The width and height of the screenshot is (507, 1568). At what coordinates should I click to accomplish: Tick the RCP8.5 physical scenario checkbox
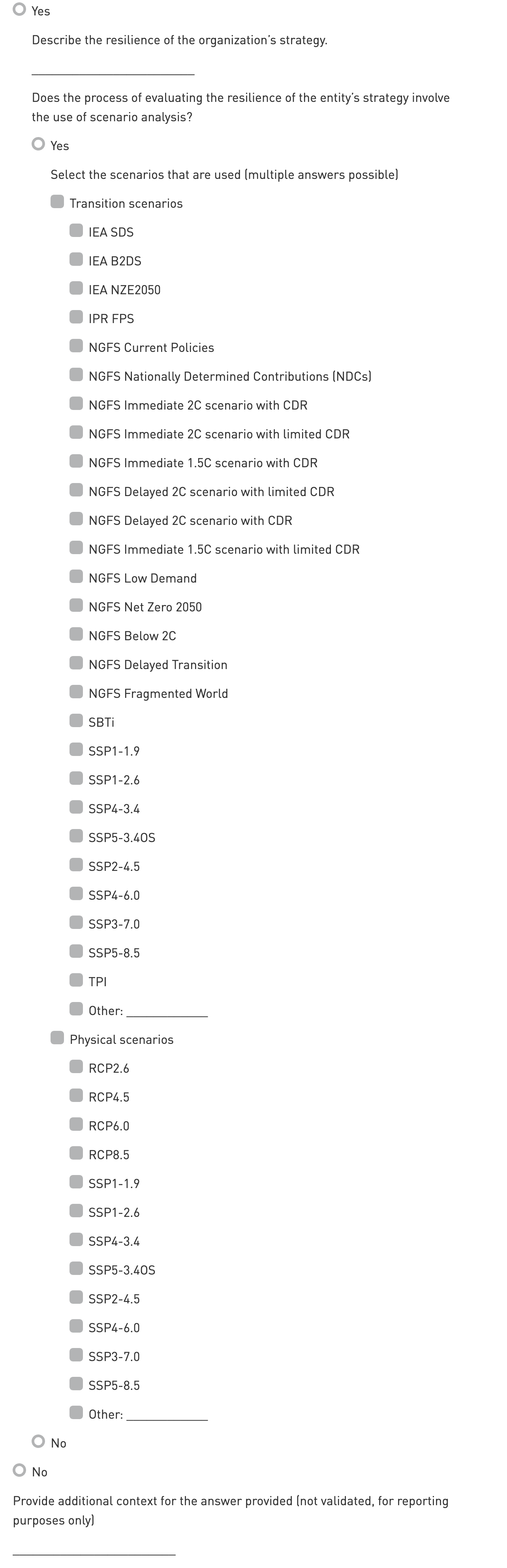(x=76, y=1153)
